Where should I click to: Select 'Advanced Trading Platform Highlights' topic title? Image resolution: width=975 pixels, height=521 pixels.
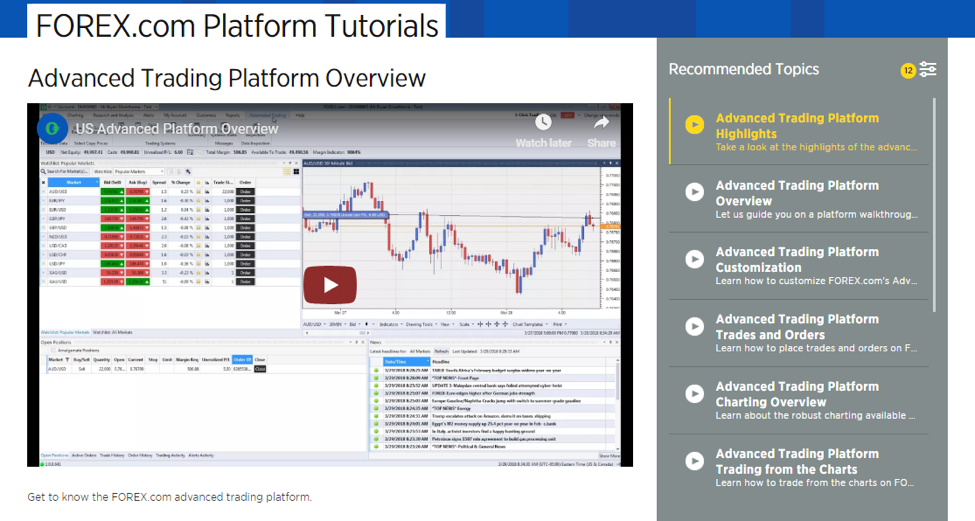[x=797, y=126]
